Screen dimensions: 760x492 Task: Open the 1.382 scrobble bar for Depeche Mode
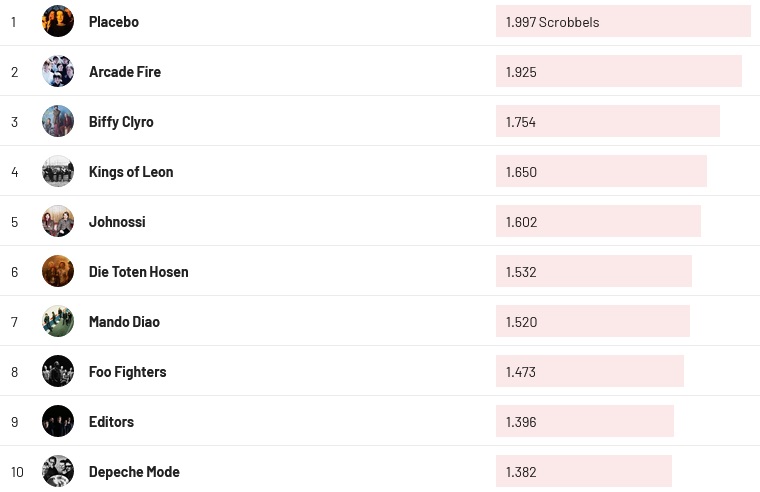[583, 471]
